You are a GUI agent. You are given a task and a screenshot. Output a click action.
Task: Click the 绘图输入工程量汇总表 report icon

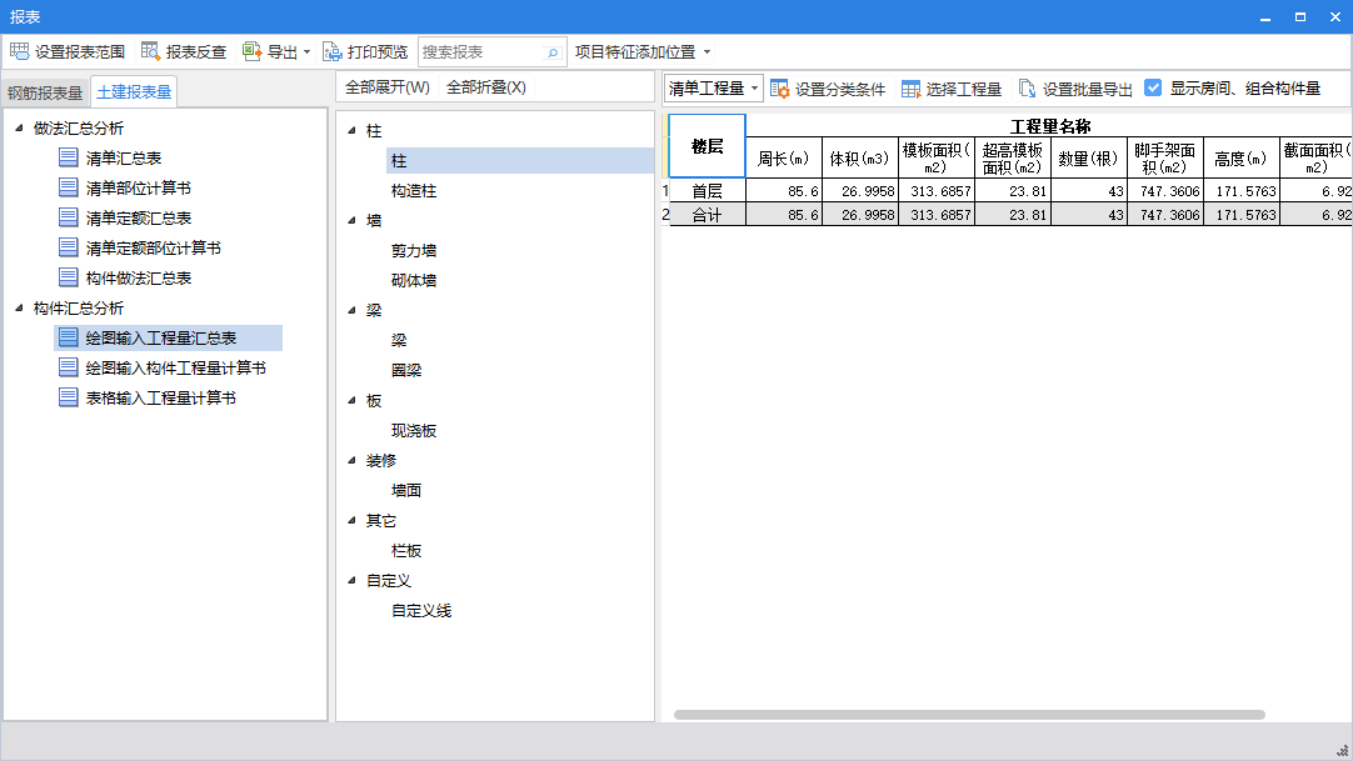point(68,337)
